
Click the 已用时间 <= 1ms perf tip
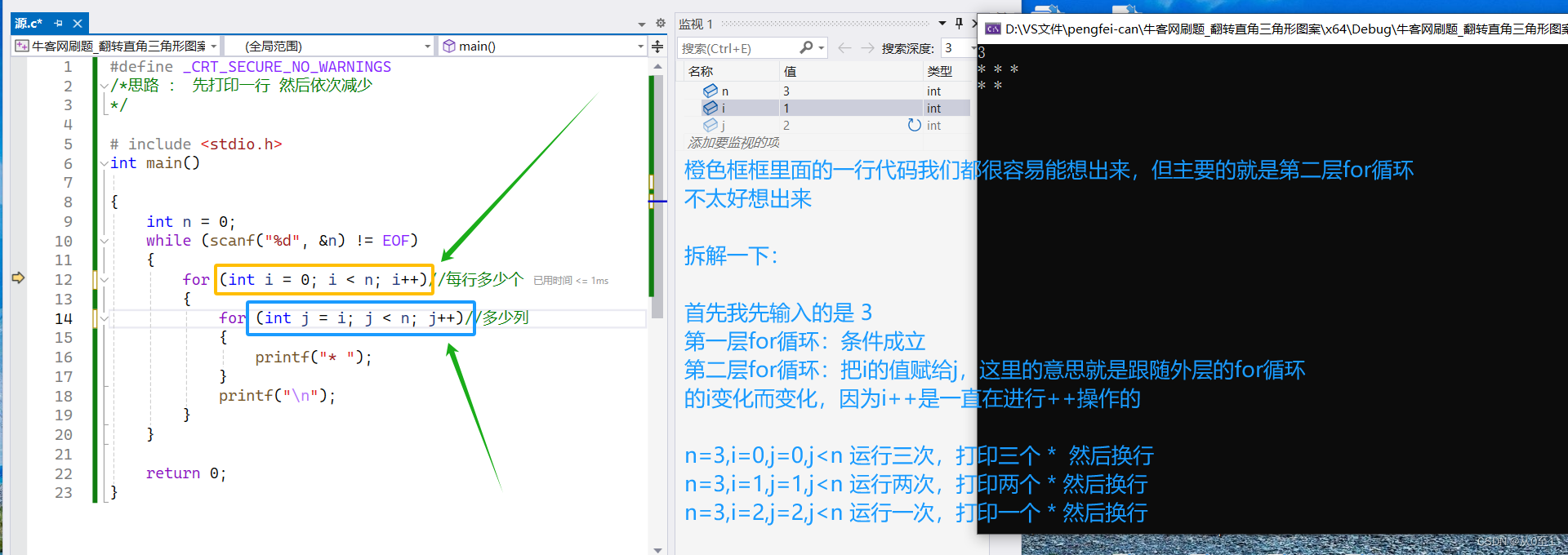(571, 281)
